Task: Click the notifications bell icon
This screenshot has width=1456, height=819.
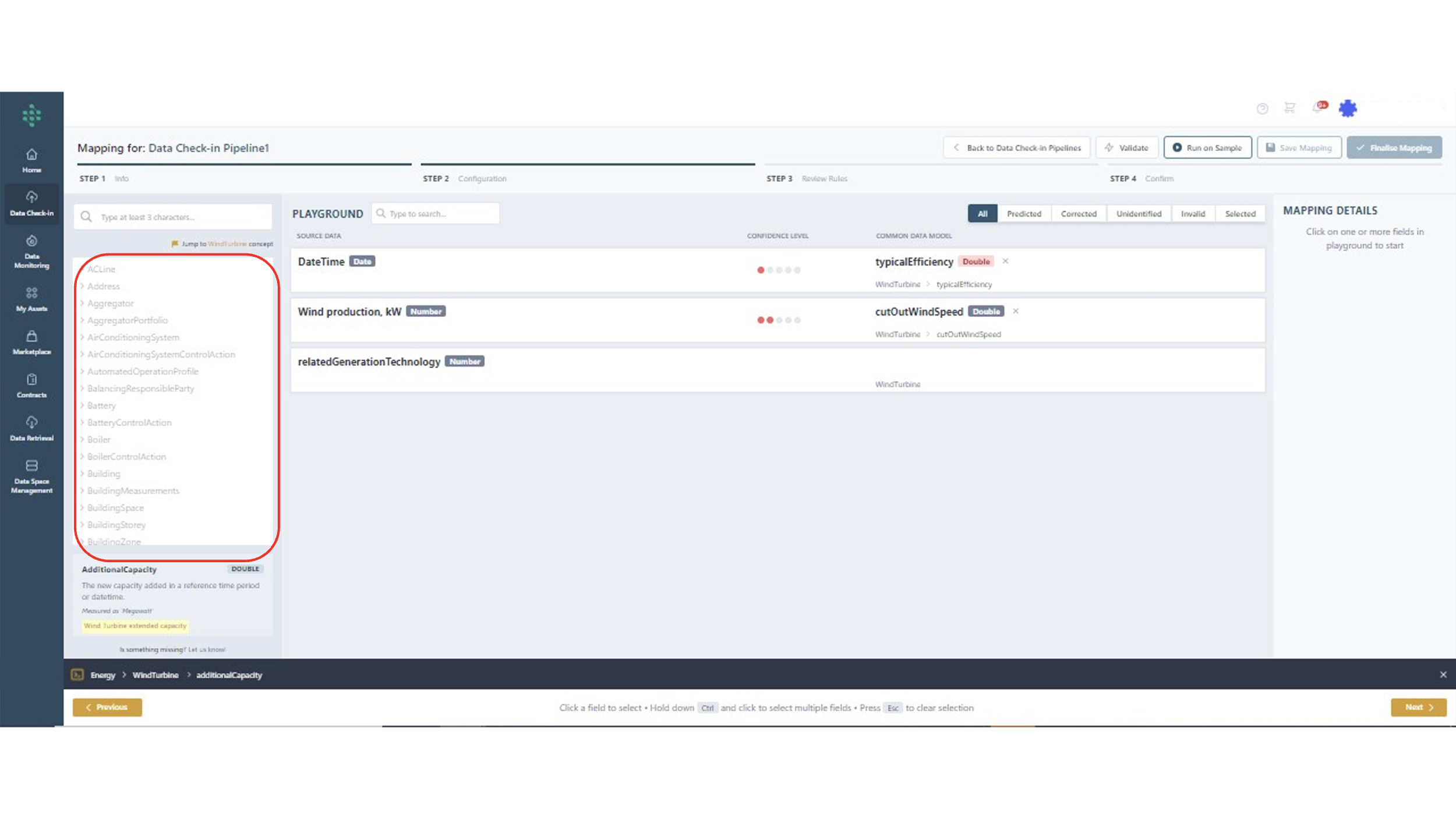Action: [x=1317, y=108]
